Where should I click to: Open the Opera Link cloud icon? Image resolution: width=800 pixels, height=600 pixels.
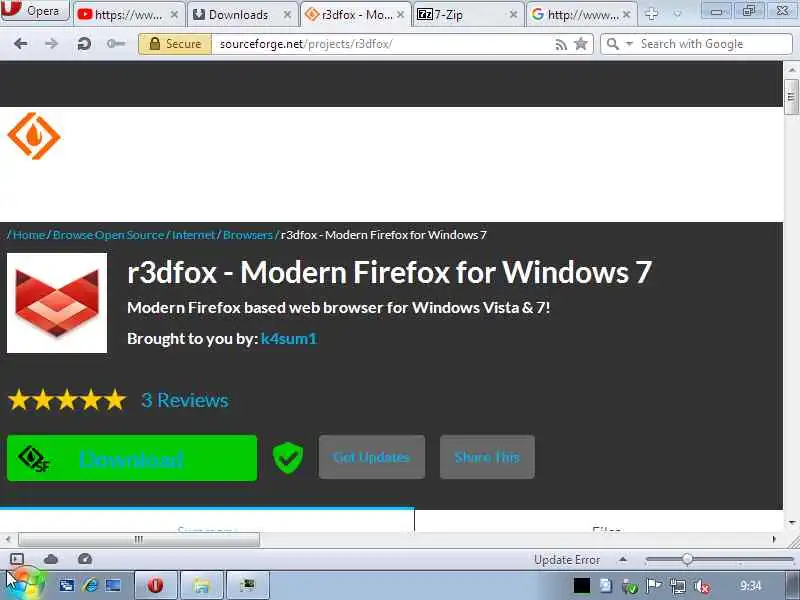pyautogui.click(x=51, y=559)
